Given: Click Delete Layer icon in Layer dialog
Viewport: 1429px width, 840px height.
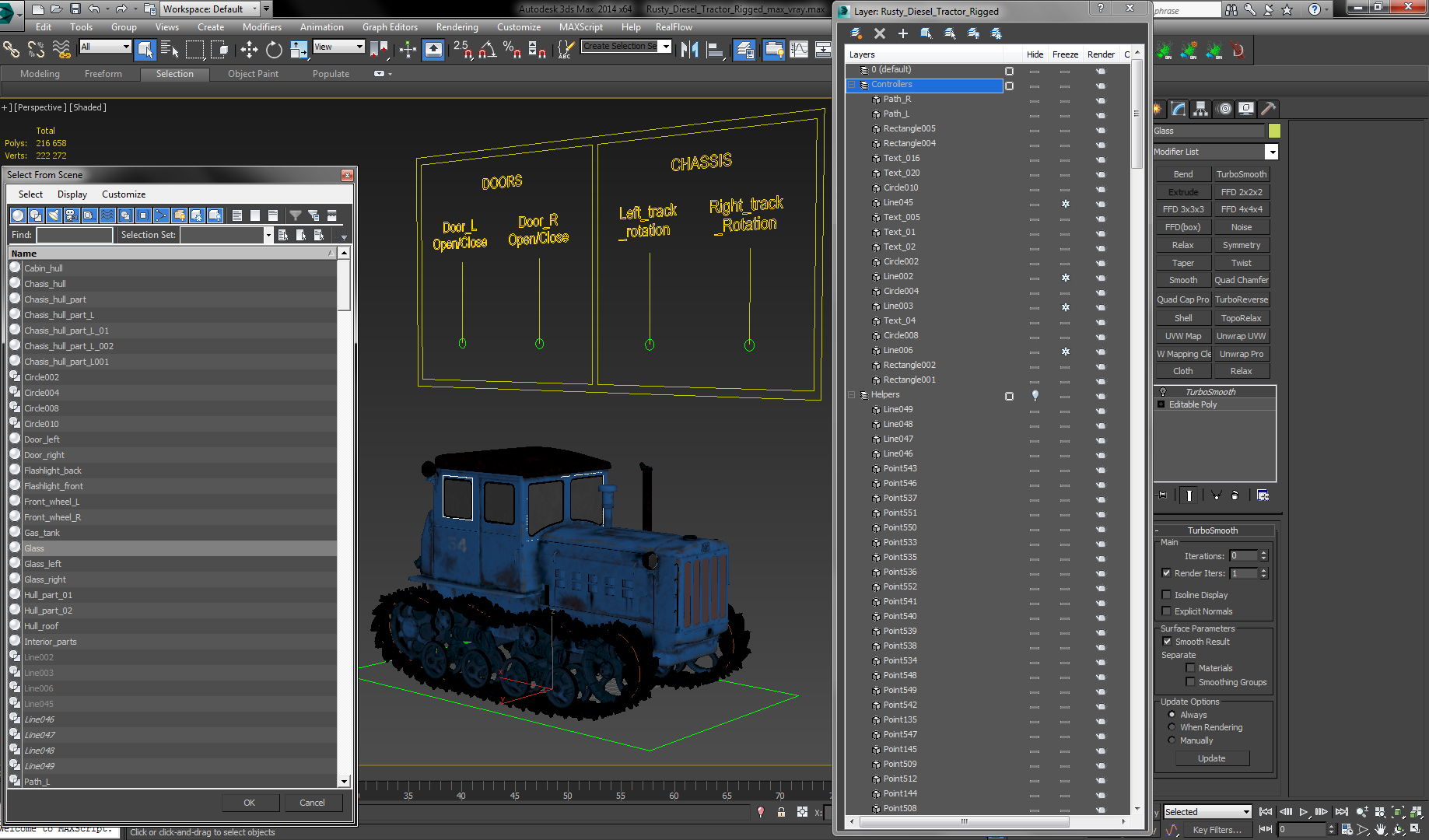Looking at the screenshot, I should (x=880, y=33).
